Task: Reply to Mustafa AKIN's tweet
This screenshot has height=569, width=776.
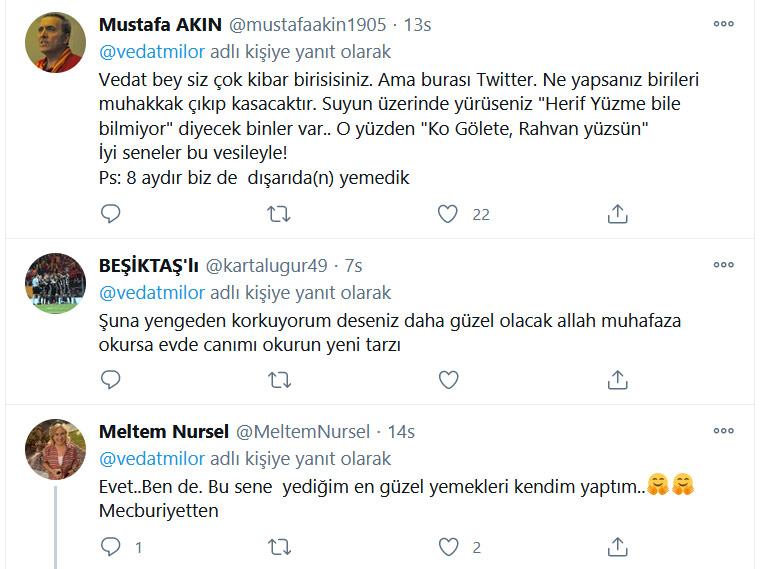Action: point(110,214)
